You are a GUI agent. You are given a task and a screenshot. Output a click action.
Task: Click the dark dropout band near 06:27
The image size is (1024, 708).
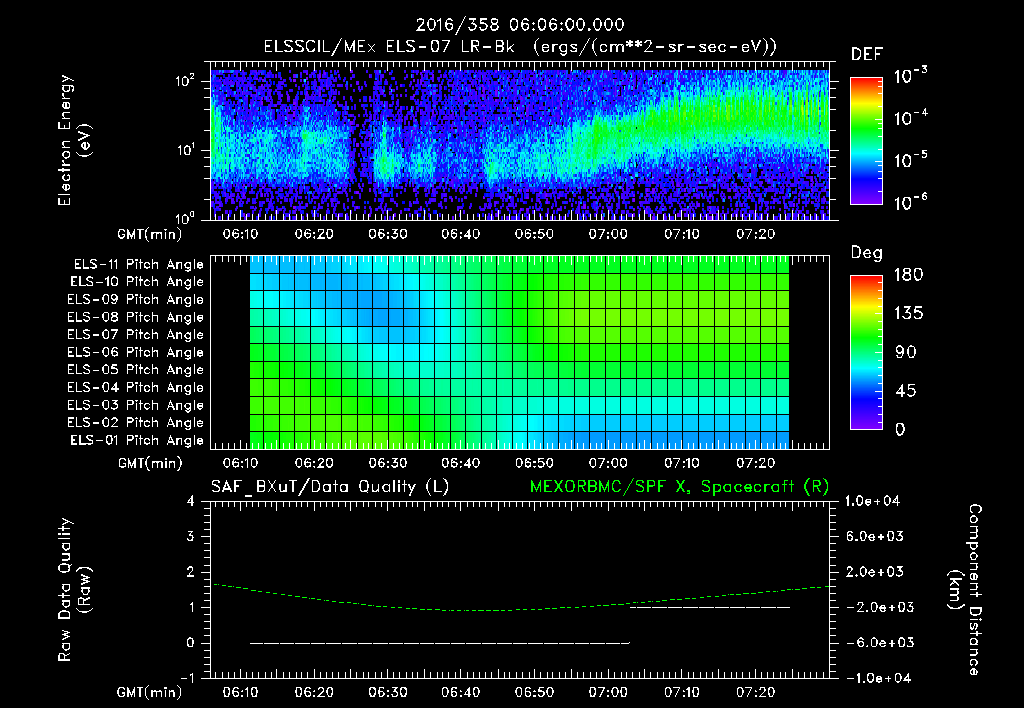361,144
